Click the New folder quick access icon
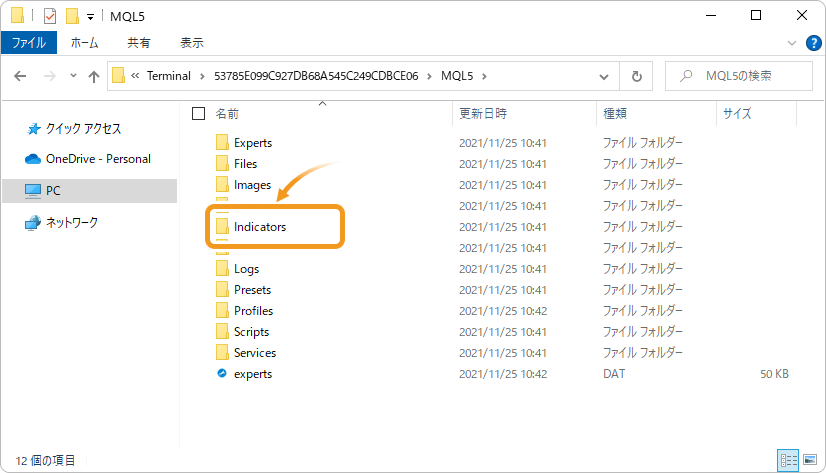Viewport: 826px width, 473px height. click(72, 16)
